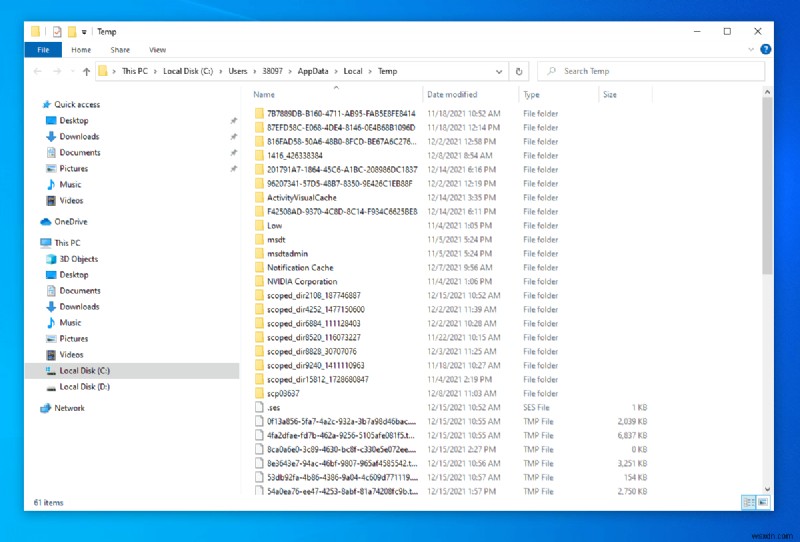Click the 12/15/2021 10:52 AM date of .ses

tap(463, 407)
